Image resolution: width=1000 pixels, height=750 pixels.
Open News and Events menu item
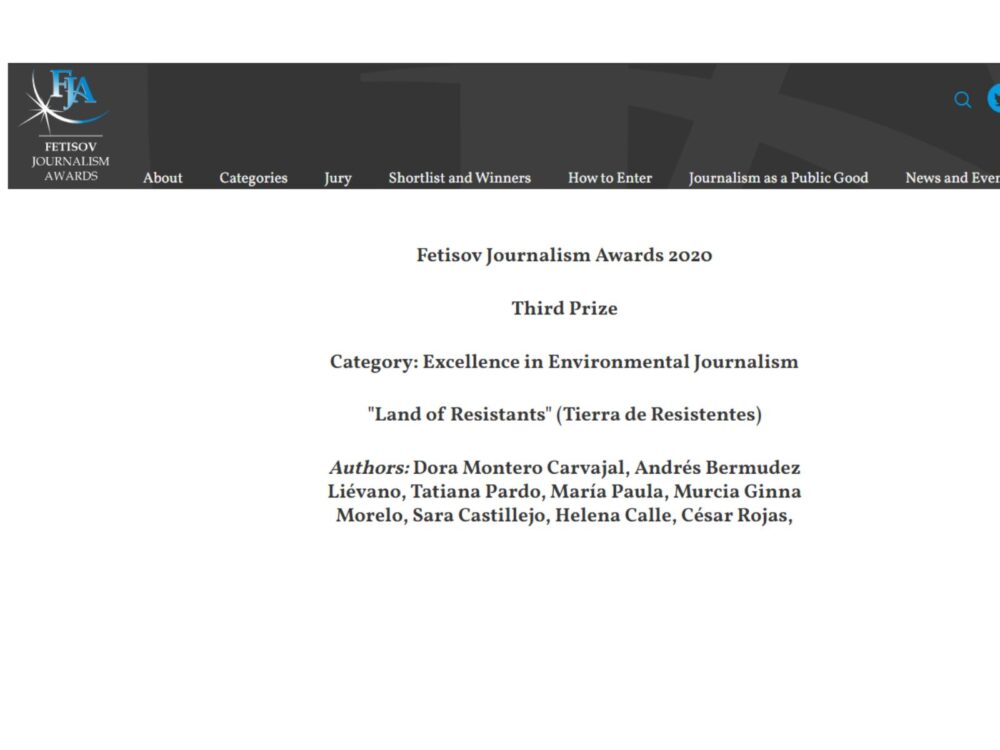tap(952, 178)
